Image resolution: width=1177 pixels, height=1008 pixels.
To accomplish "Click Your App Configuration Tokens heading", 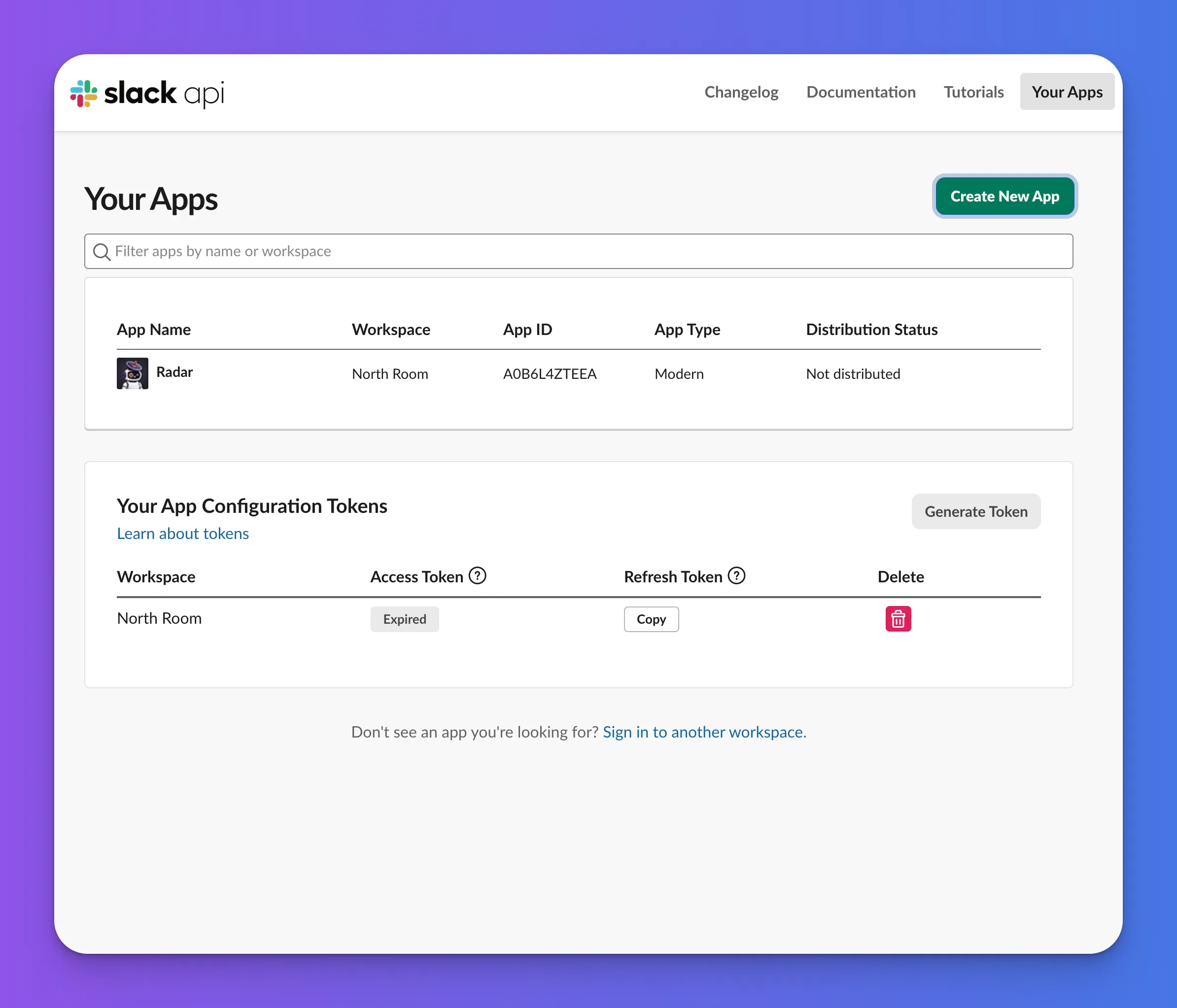I will [x=252, y=505].
